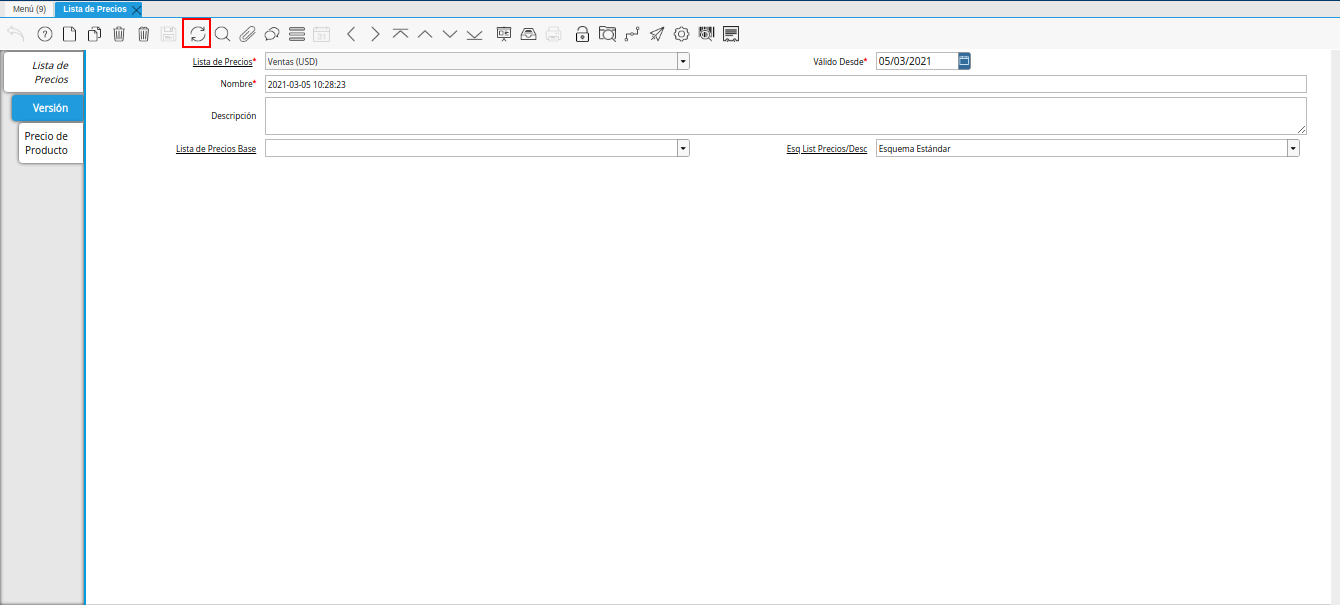Click the paperclip Attachment icon
Image resolution: width=1340 pixels, height=606 pixels.
(247, 34)
